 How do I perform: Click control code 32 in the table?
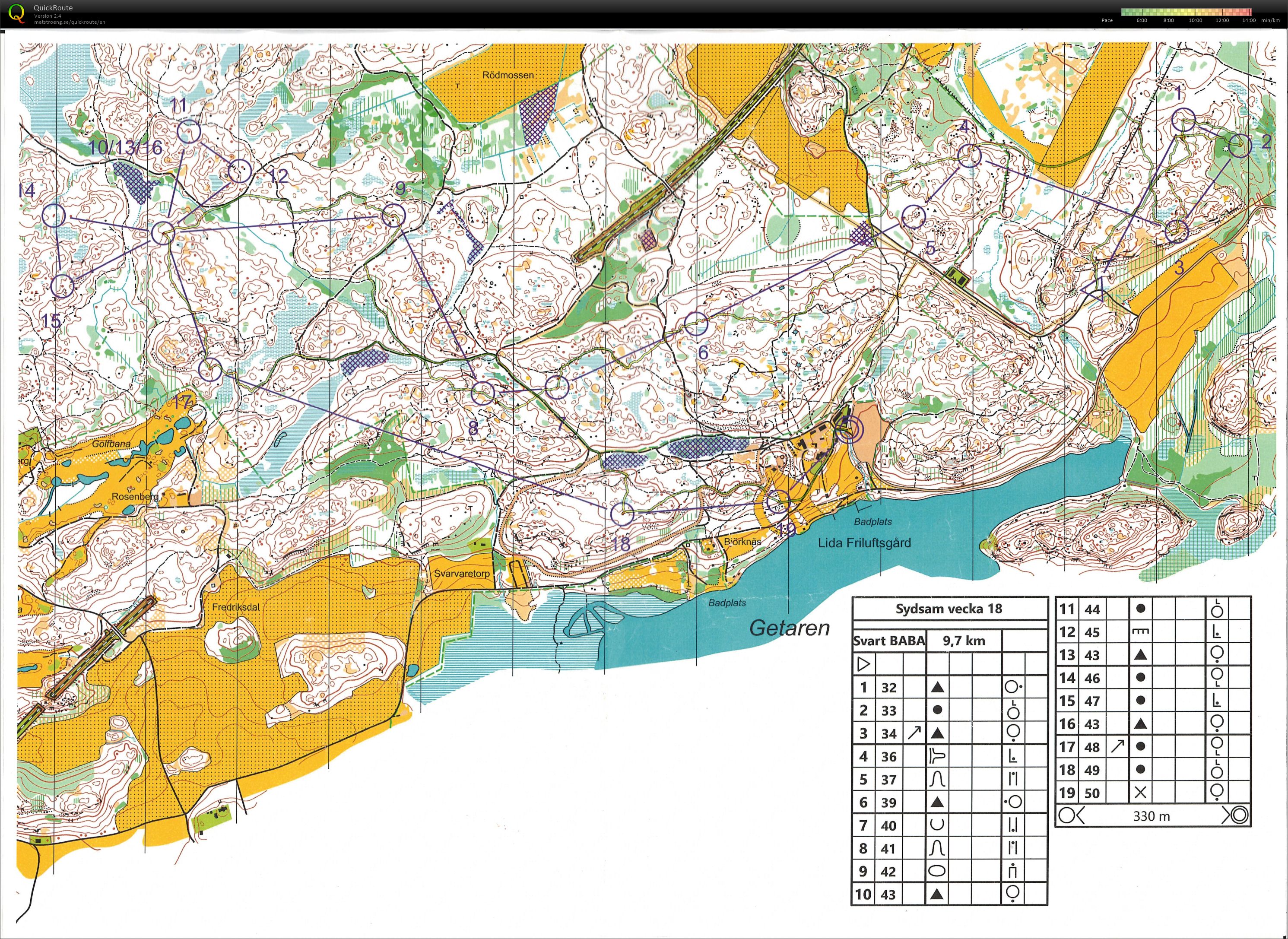[889, 688]
